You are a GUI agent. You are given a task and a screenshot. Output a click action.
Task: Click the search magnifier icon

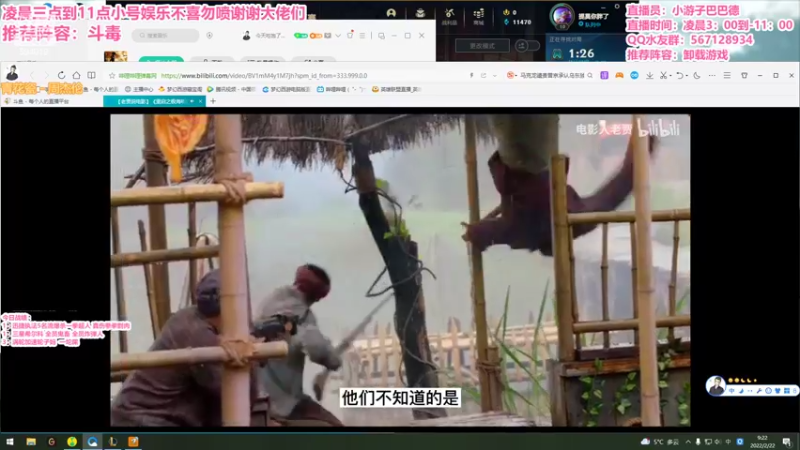tap(590, 76)
